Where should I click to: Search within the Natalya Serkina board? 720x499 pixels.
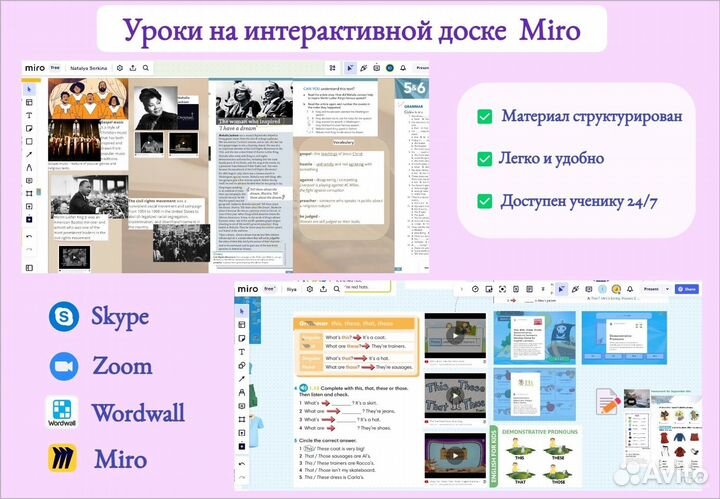146,68
